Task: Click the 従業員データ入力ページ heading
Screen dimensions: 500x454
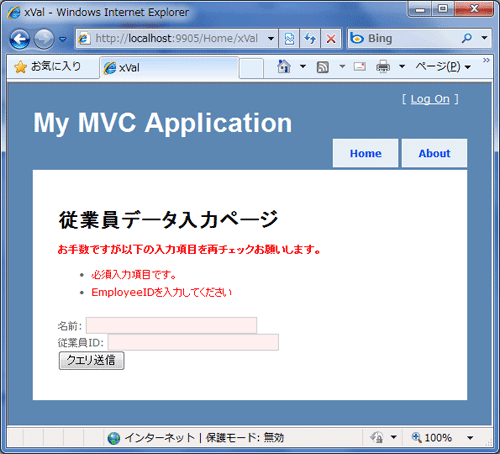Action: coord(168,220)
